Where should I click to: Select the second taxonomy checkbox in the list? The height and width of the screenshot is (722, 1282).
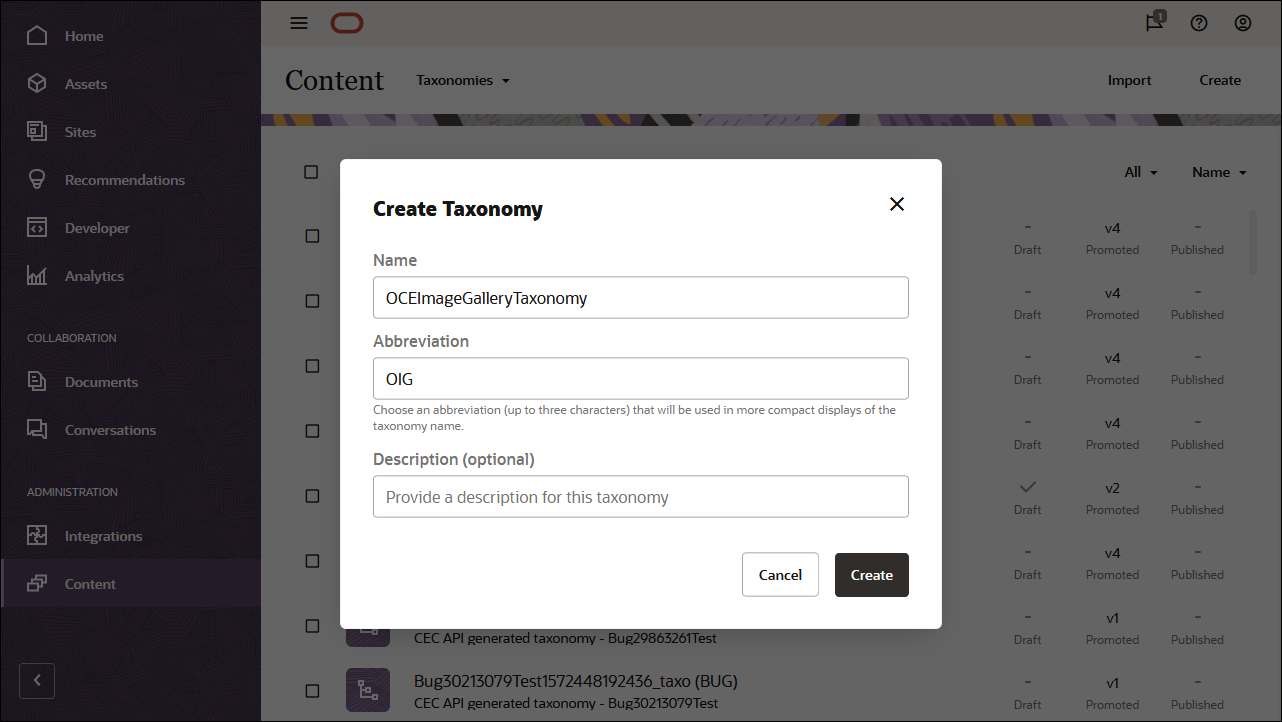click(x=311, y=235)
